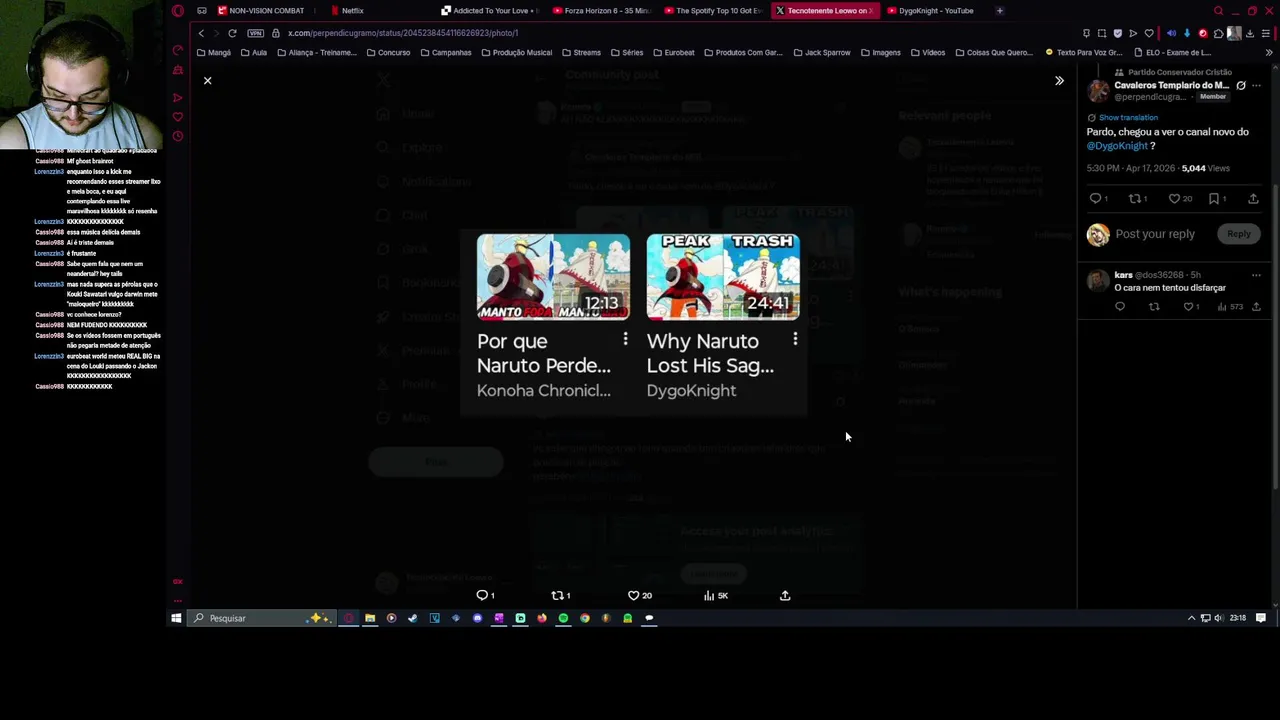Screen dimensions: 1280x720
Task: Open the Partido Conservador Cristão community link
Action: tap(1179, 72)
